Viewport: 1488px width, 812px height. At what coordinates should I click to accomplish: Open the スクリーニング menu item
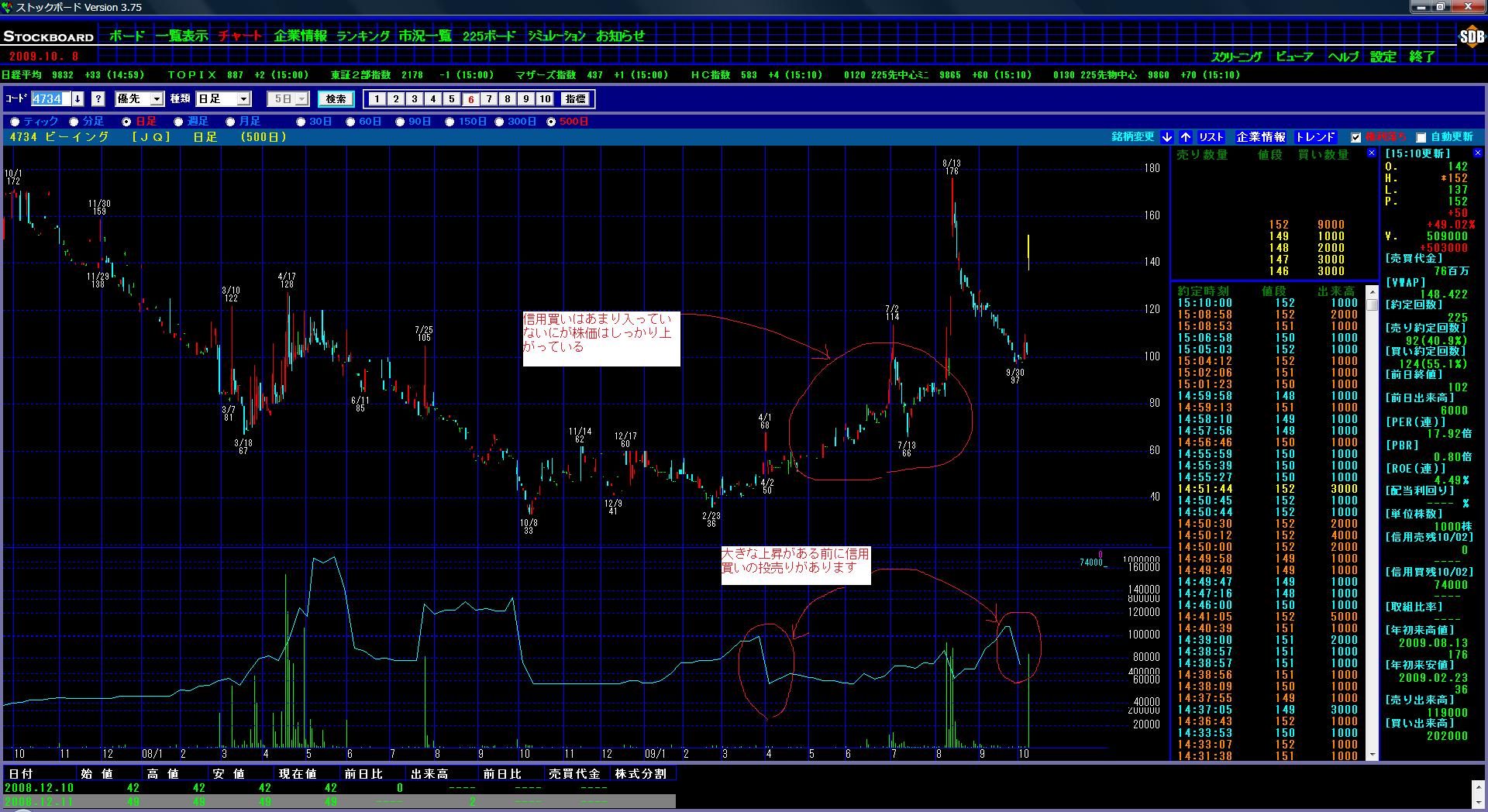[1236, 57]
